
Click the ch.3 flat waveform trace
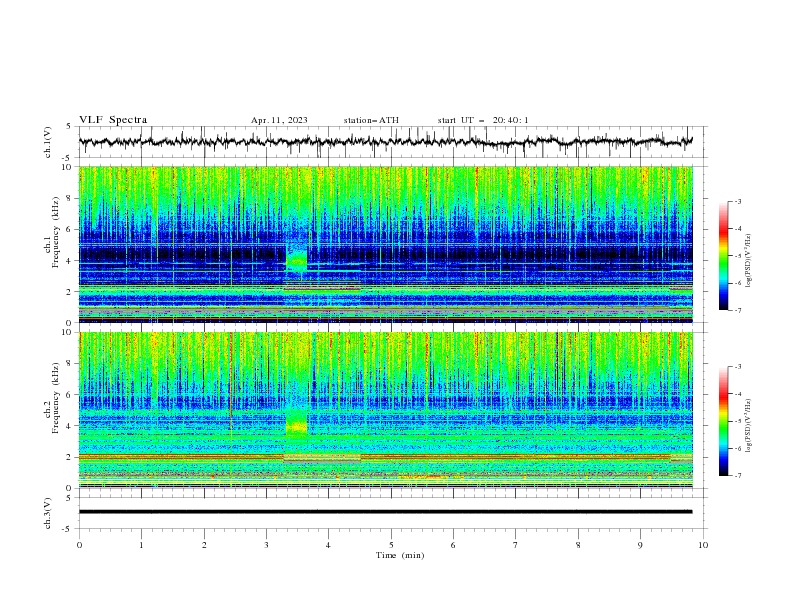pyautogui.click(x=385, y=512)
